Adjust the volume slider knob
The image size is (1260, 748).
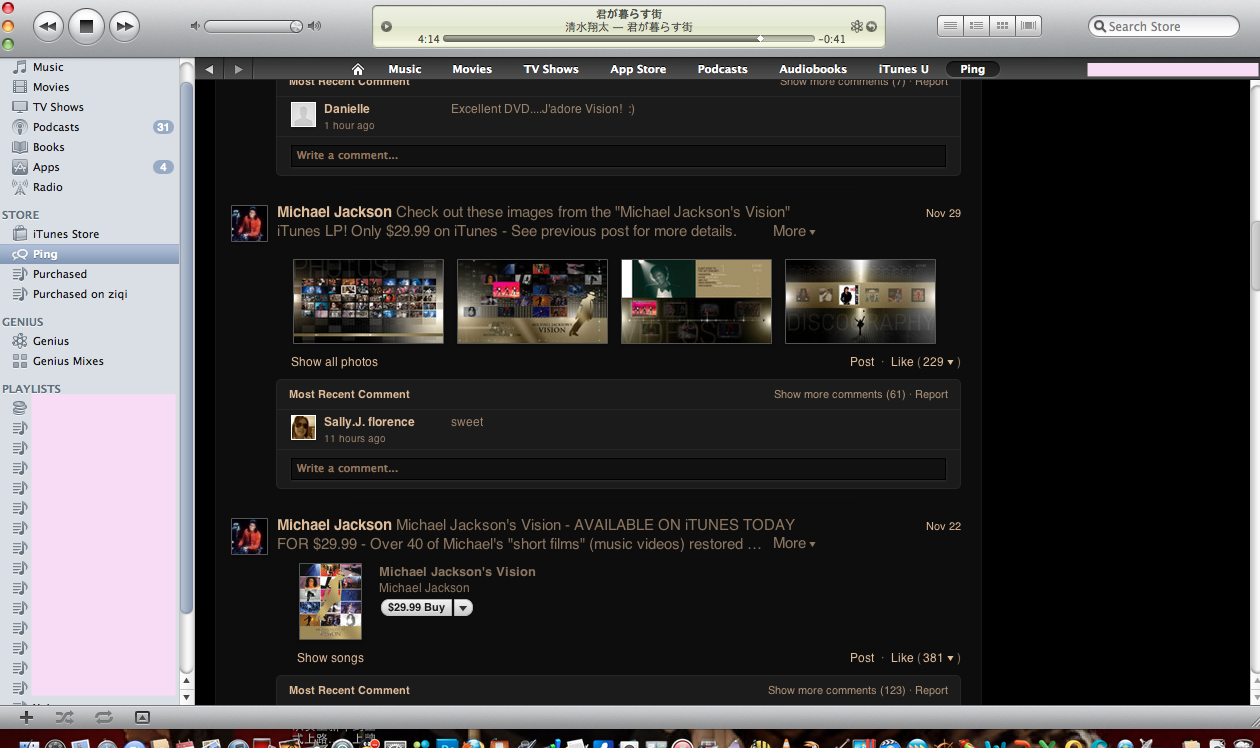click(x=296, y=26)
